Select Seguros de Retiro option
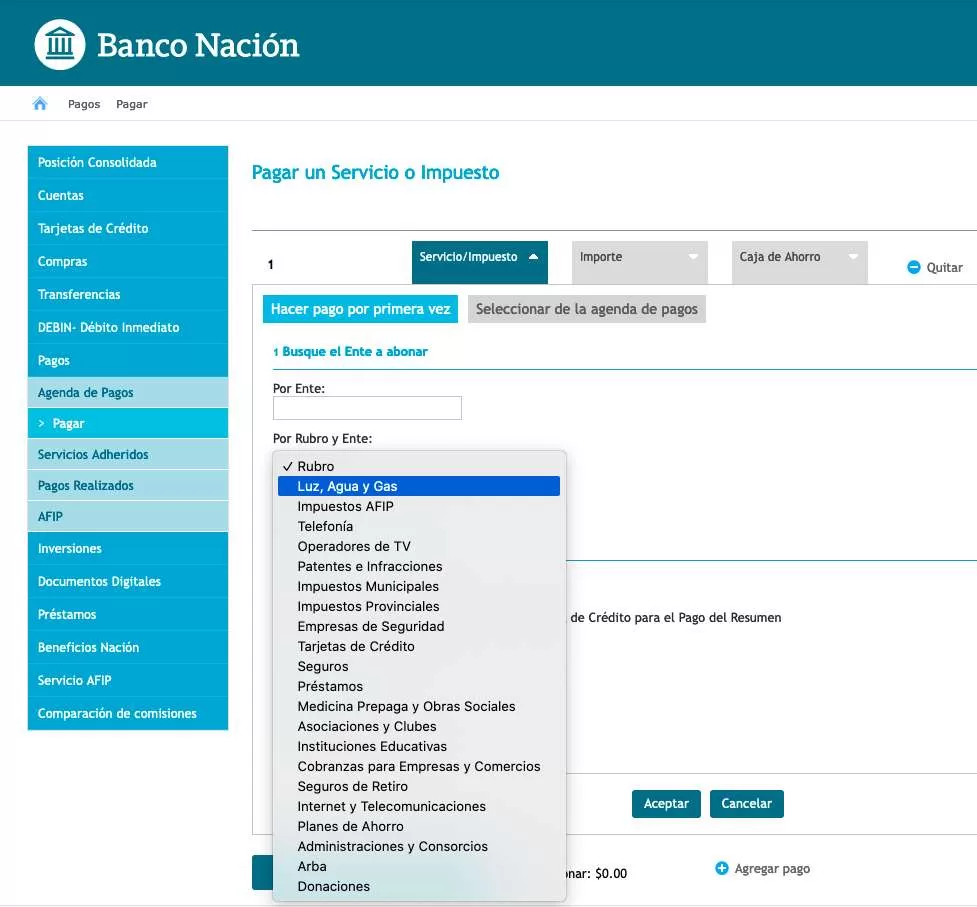977x907 pixels. point(419,786)
